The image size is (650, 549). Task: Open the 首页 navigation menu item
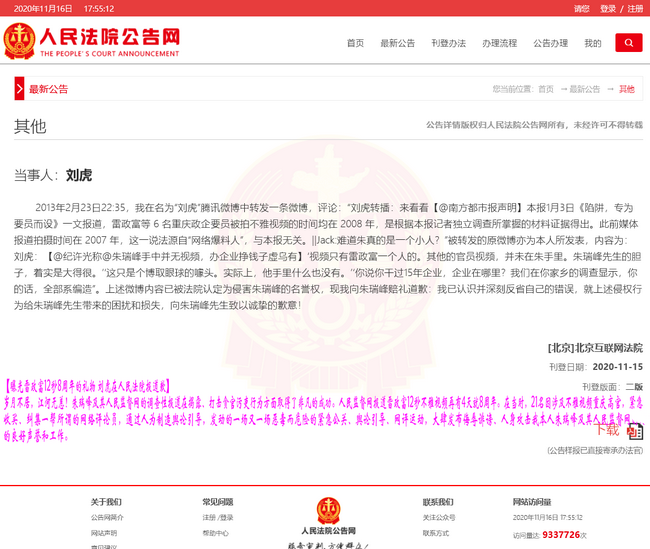click(355, 43)
